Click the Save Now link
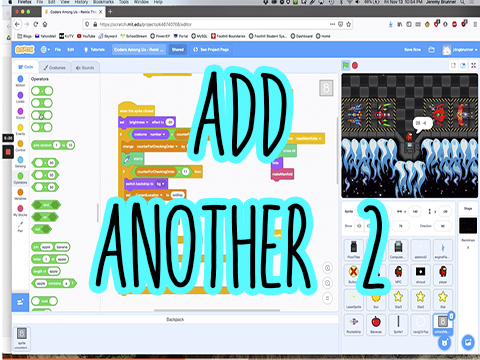 tap(412, 50)
